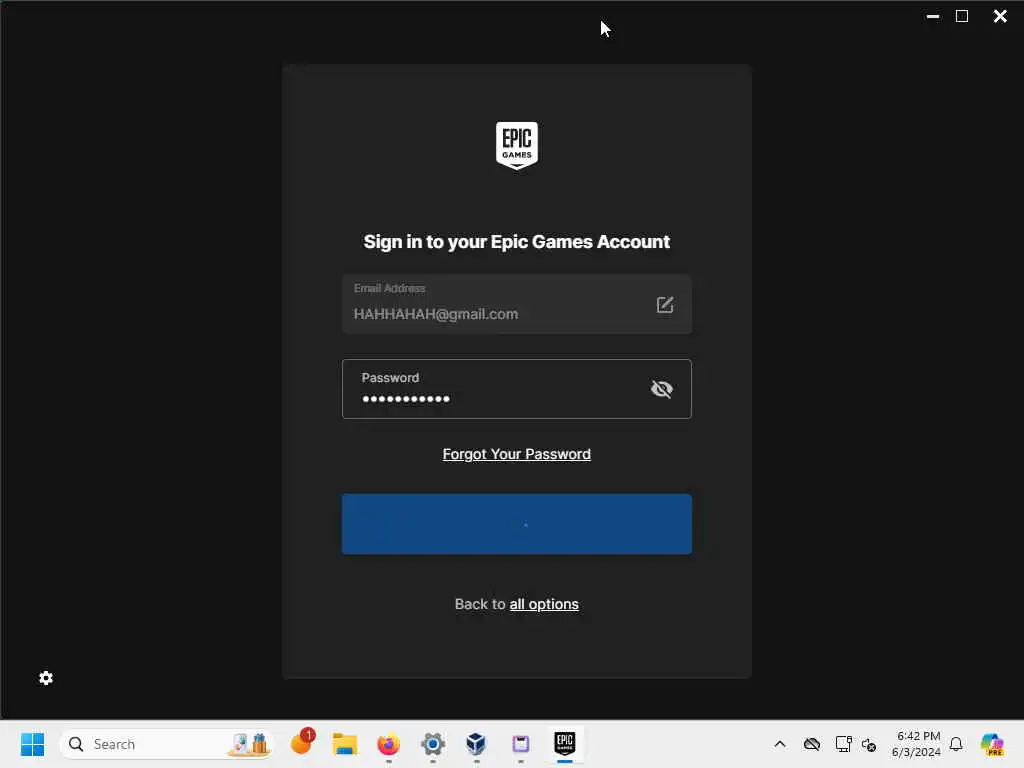Click the taskbar Search box
The image size is (1024, 768).
(167, 744)
